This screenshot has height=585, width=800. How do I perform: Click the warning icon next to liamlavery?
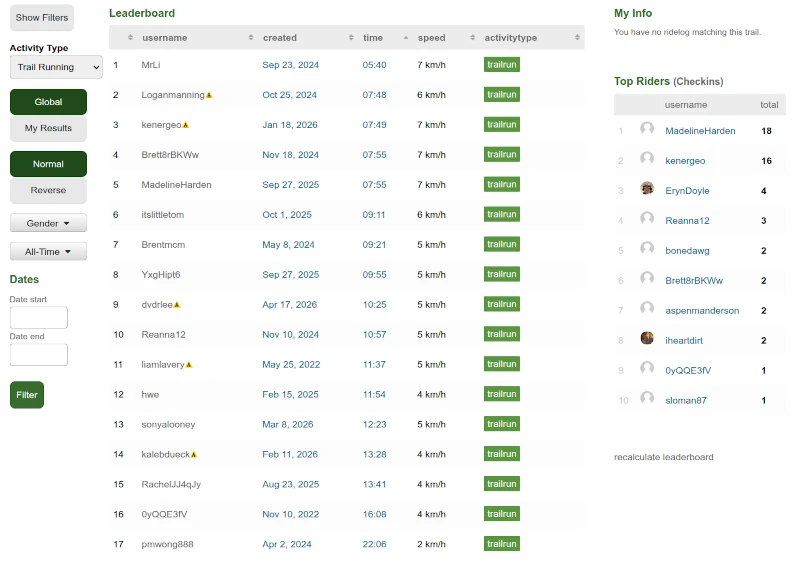[189, 365]
